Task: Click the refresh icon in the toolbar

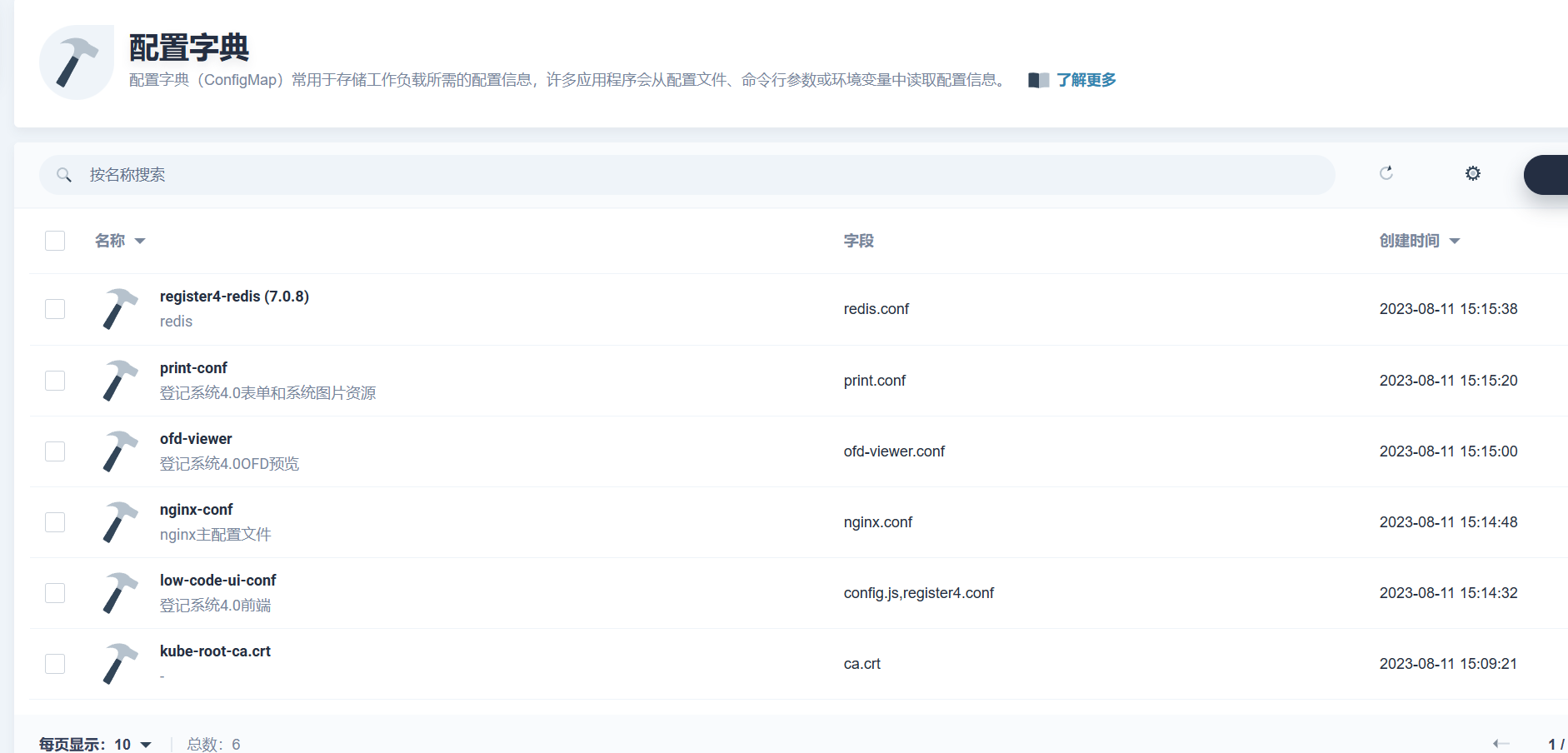Action: tap(1386, 173)
